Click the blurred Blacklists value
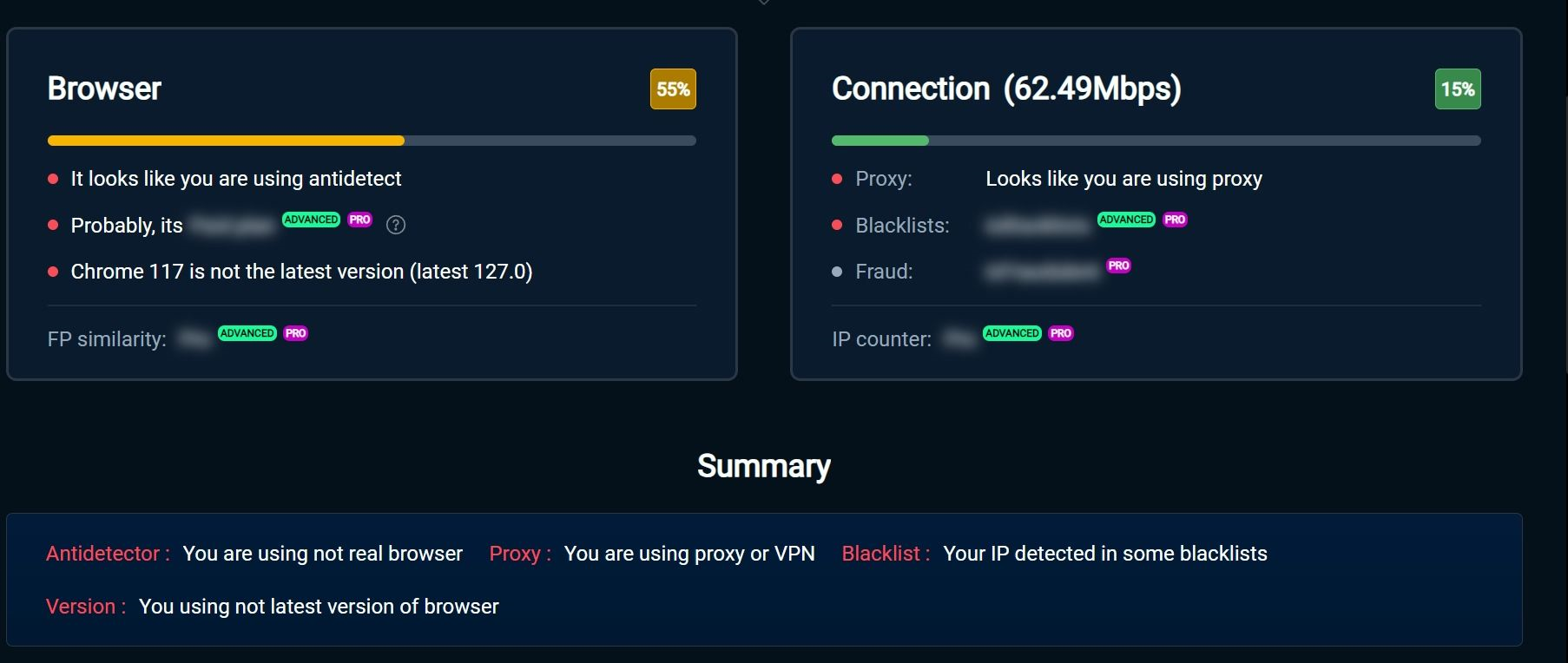 (x=1038, y=226)
